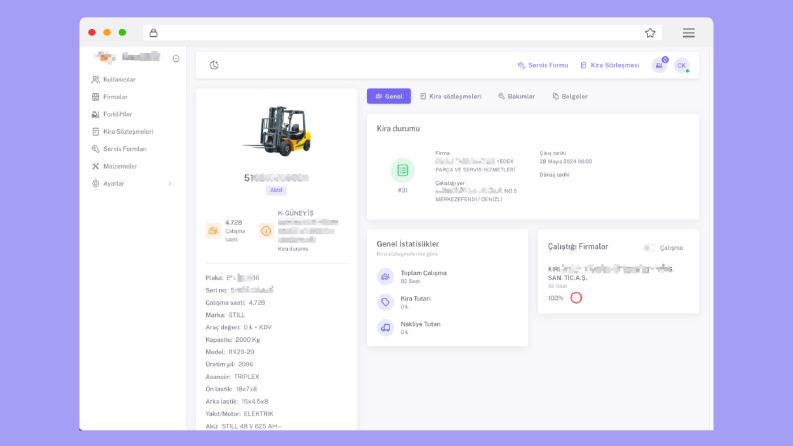Open the Servis Formu link
793x446 pixels.
tap(543, 65)
